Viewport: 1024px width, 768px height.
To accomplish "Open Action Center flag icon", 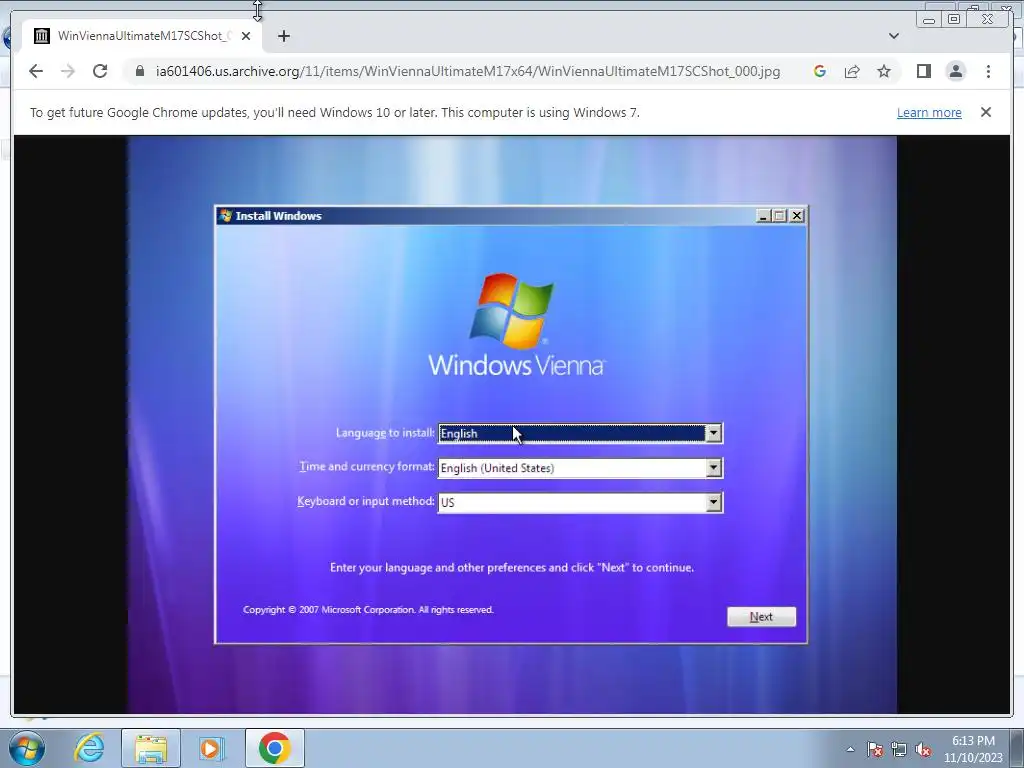I will point(875,749).
